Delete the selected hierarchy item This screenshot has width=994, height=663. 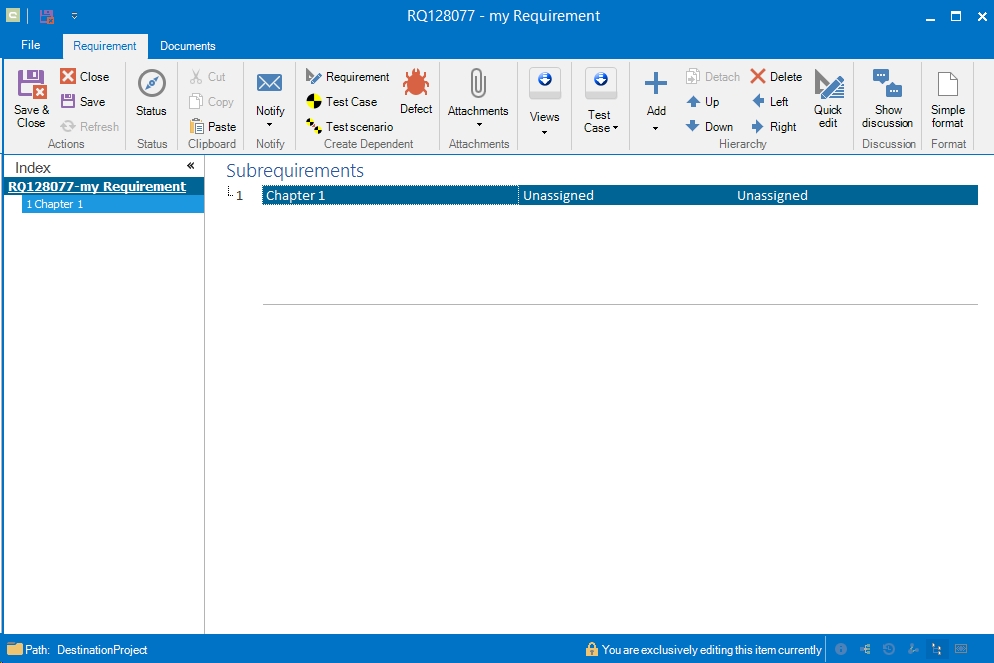tap(776, 77)
